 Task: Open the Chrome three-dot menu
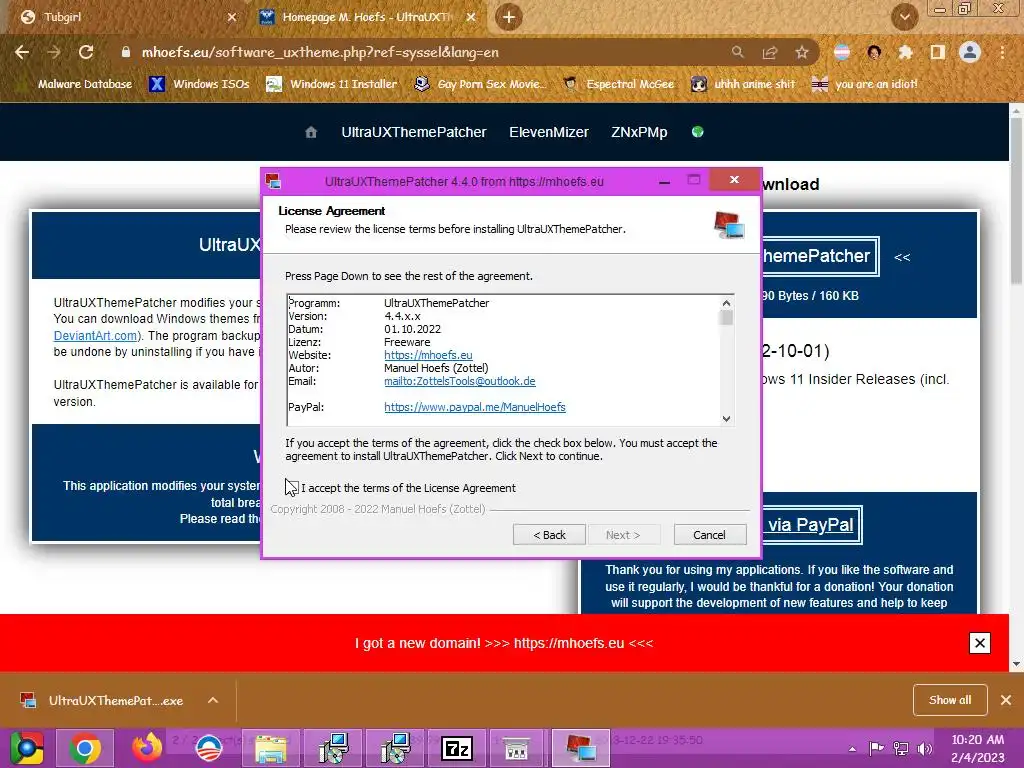[x=1002, y=52]
